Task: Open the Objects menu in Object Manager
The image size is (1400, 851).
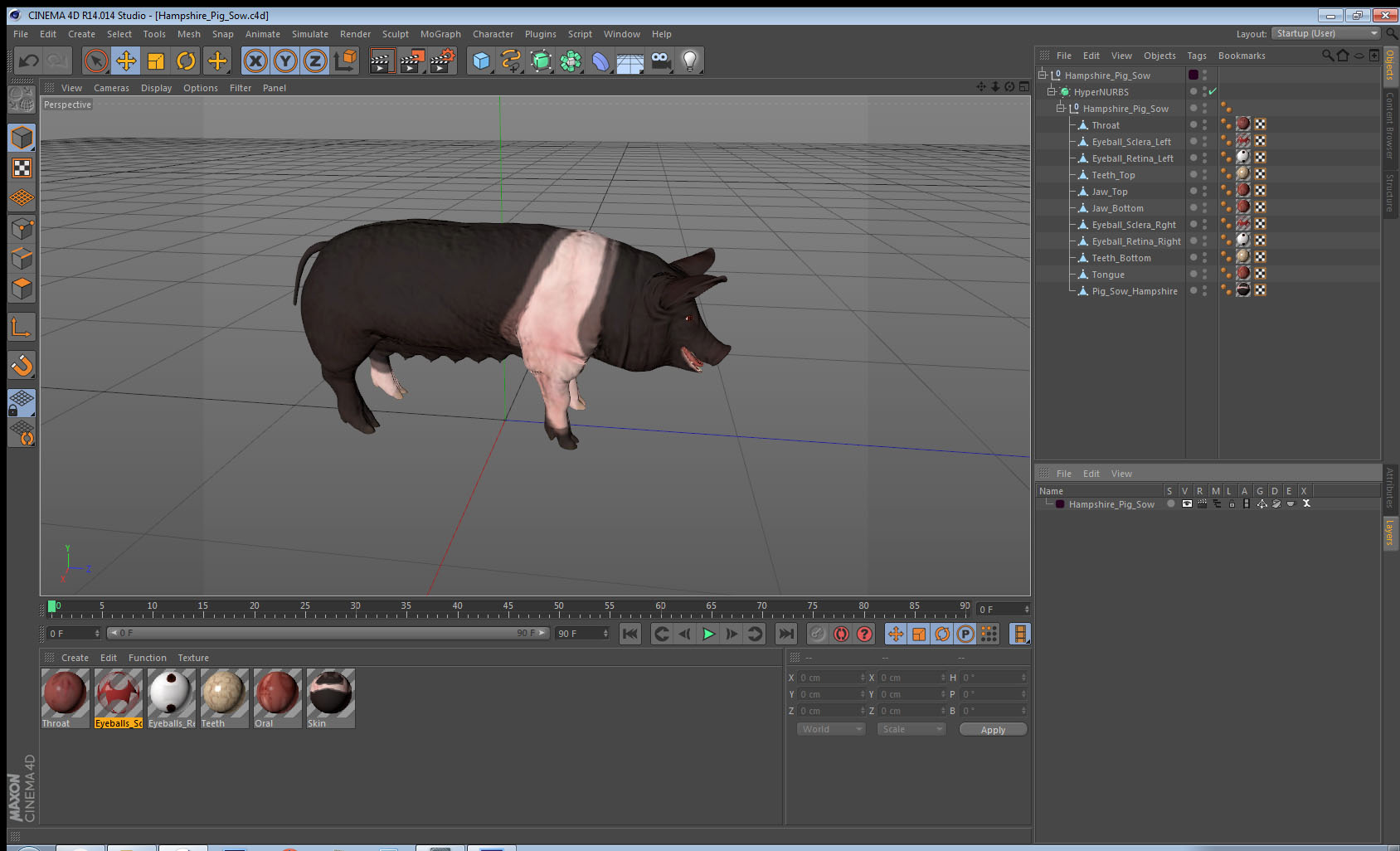Action: click(1159, 56)
